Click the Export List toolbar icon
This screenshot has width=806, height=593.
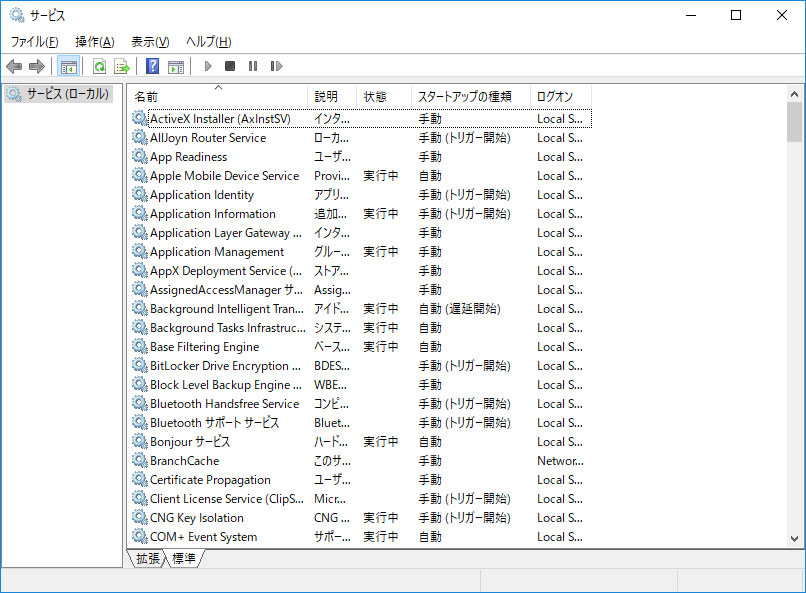(x=122, y=66)
